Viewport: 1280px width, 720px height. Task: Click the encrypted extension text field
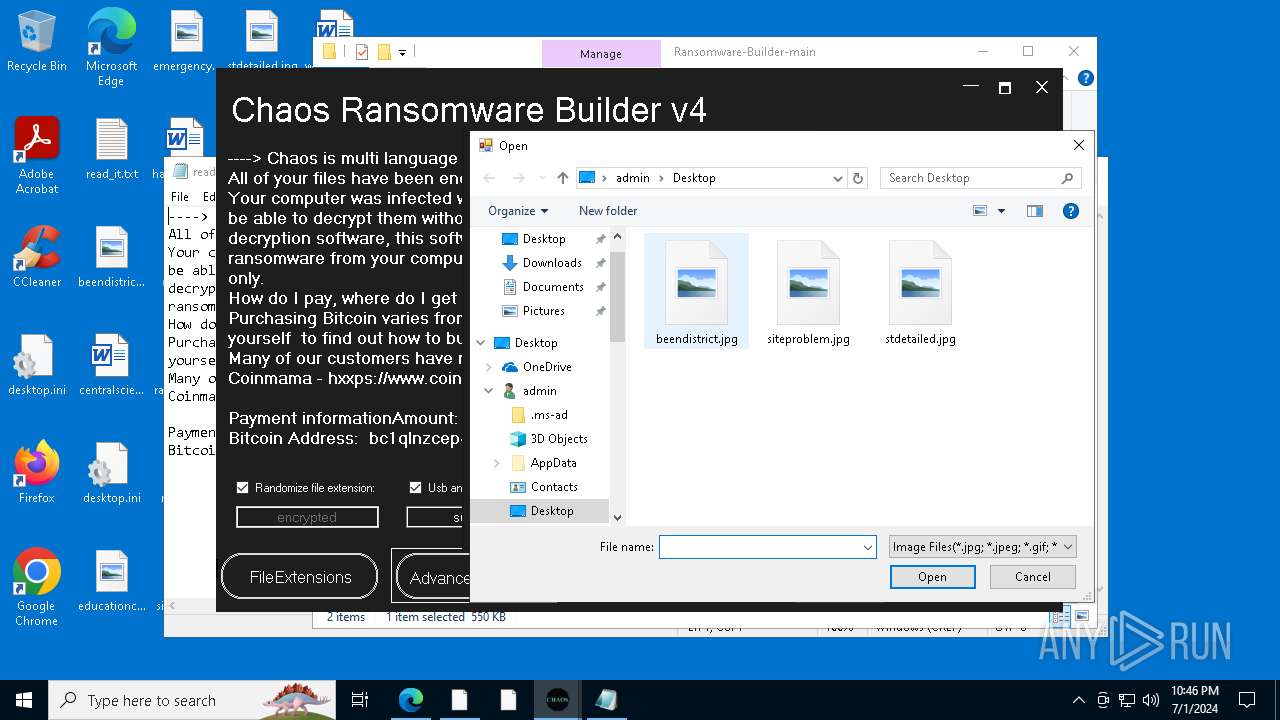[307, 517]
